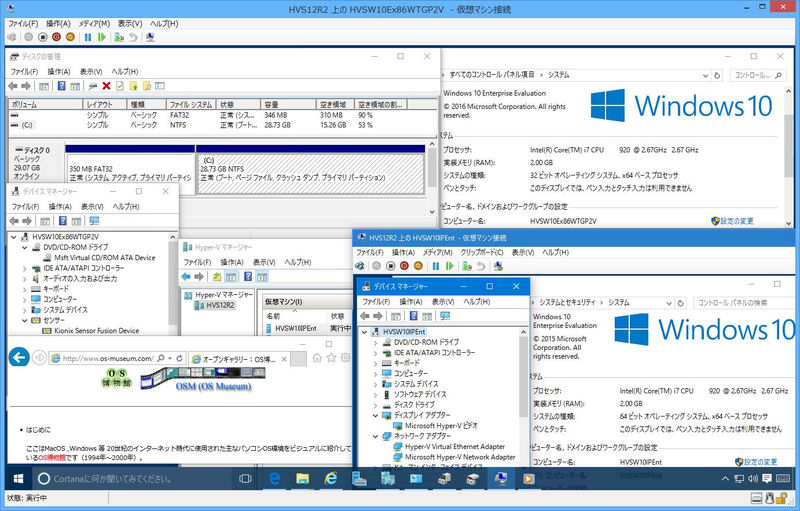Collapse ネットワーク アダプター in HVSW10IPEnt Device Manager
The width and height of the screenshot is (800, 511).
click(376, 437)
